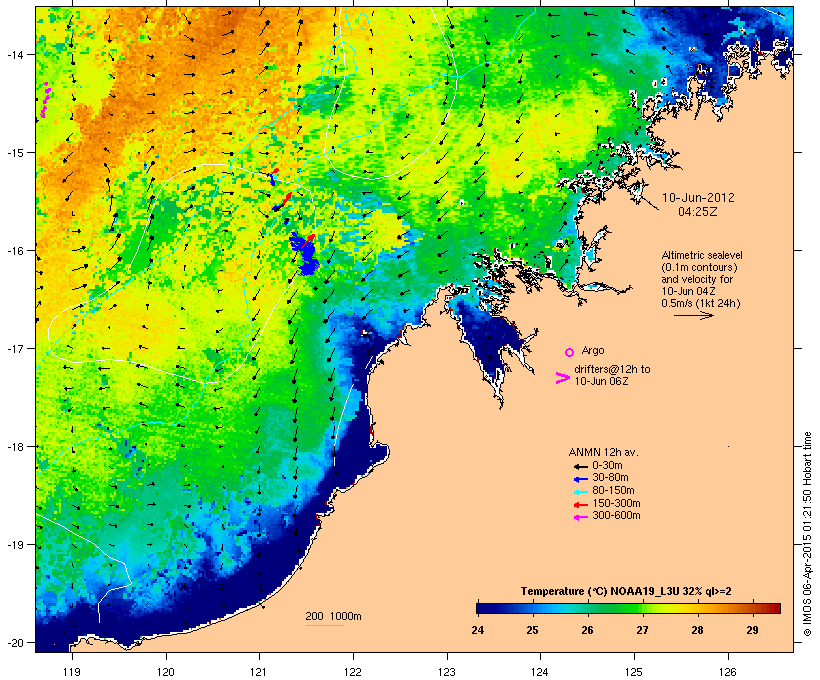
Task: Click the latitude axis label -16
Action: click(x=14, y=251)
